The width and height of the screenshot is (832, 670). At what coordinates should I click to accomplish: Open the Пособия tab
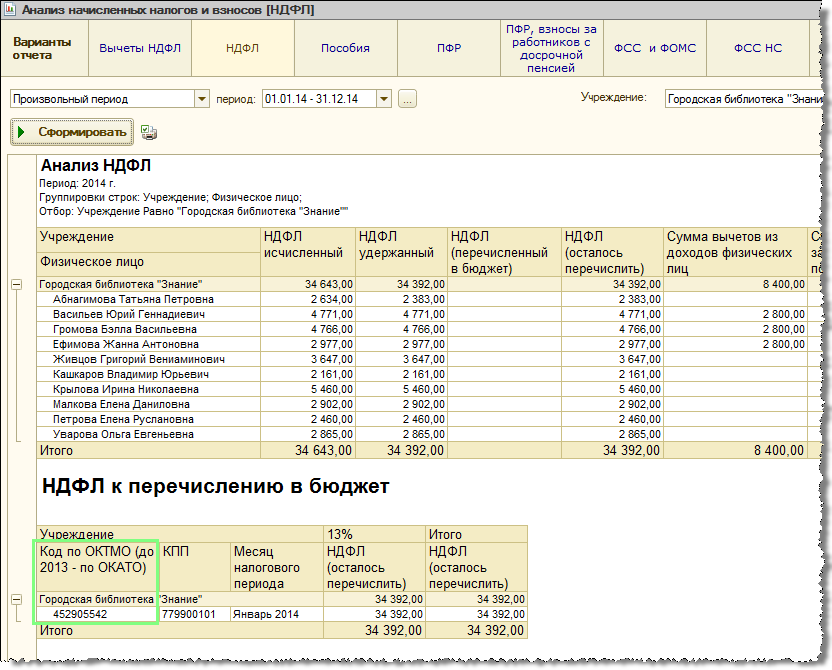pos(345,48)
